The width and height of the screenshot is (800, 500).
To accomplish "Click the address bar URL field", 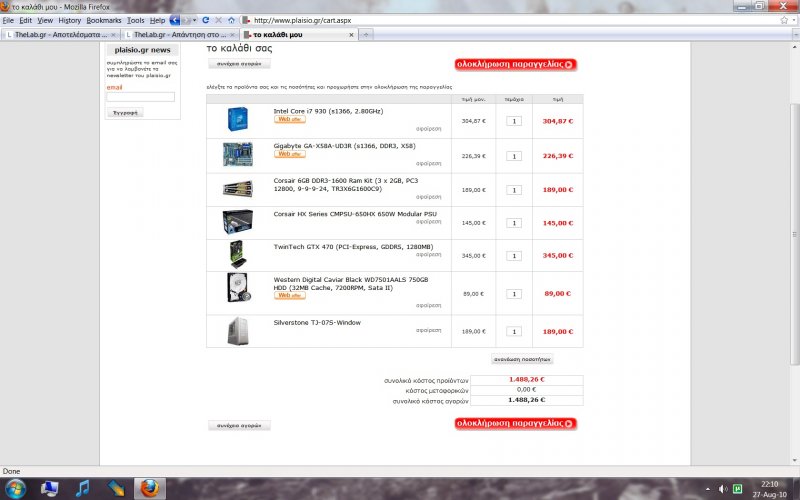I will click(x=510, y=20).
